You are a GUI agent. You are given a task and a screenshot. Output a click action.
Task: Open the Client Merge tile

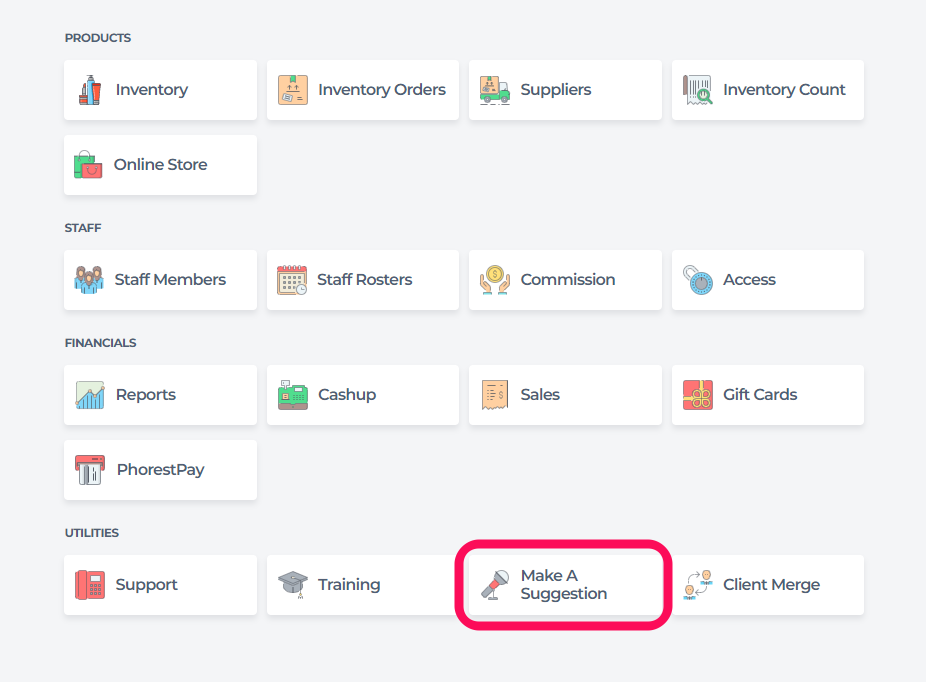coord(768,585)
